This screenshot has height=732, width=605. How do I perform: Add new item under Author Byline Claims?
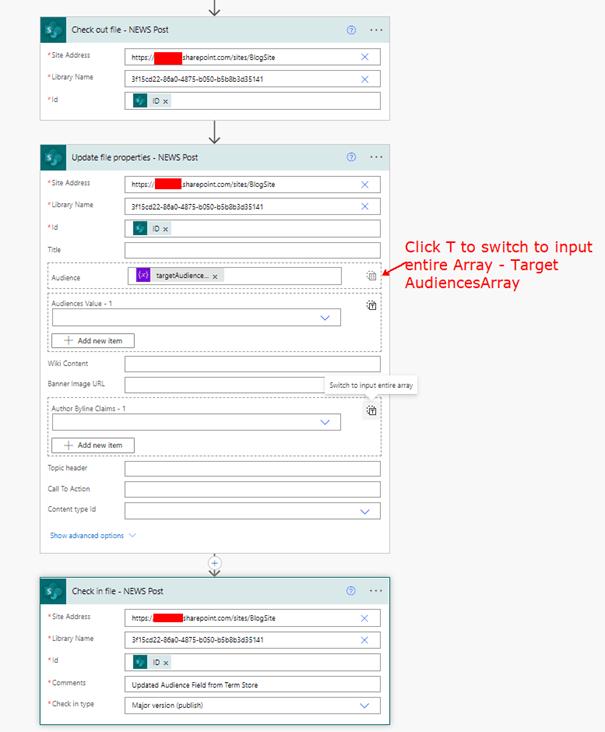coord(93,445)
